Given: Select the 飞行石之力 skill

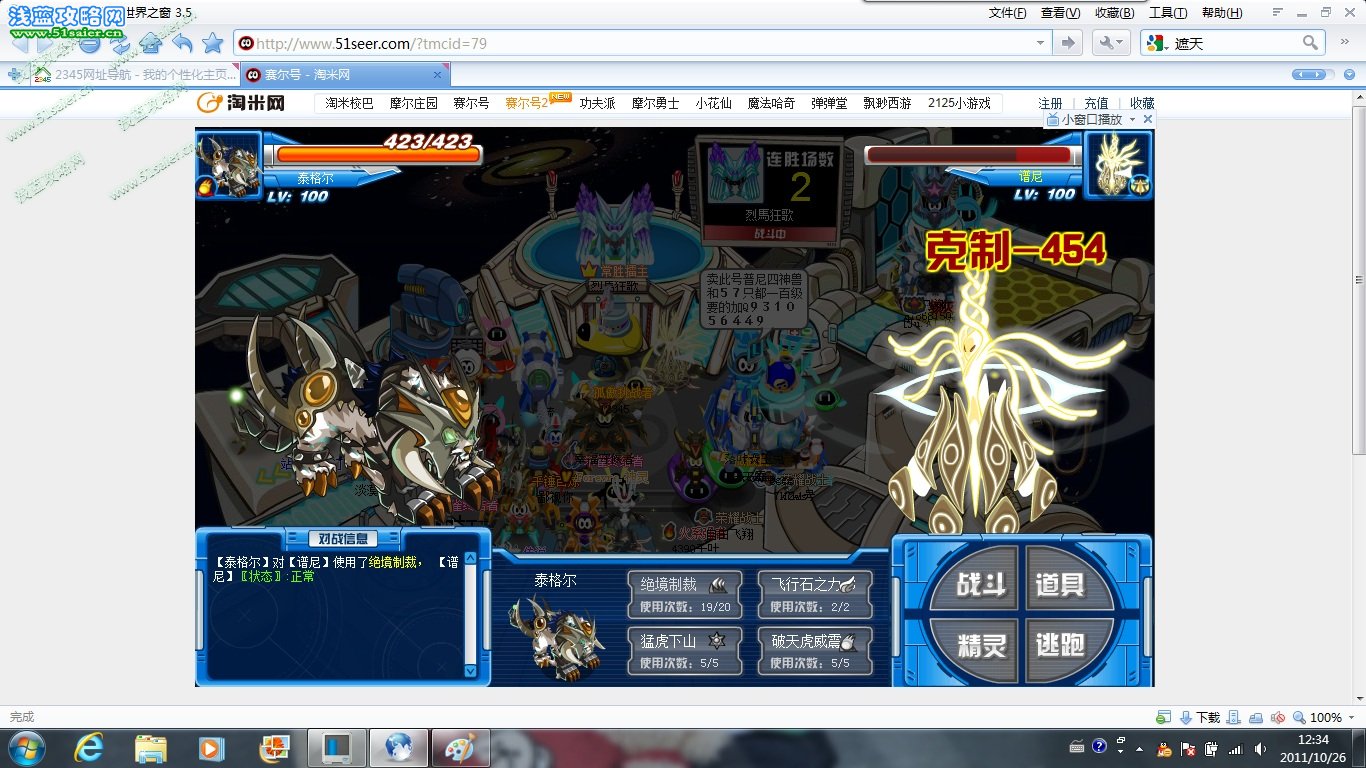Looking at the screenshot, I should click(814, 594).
